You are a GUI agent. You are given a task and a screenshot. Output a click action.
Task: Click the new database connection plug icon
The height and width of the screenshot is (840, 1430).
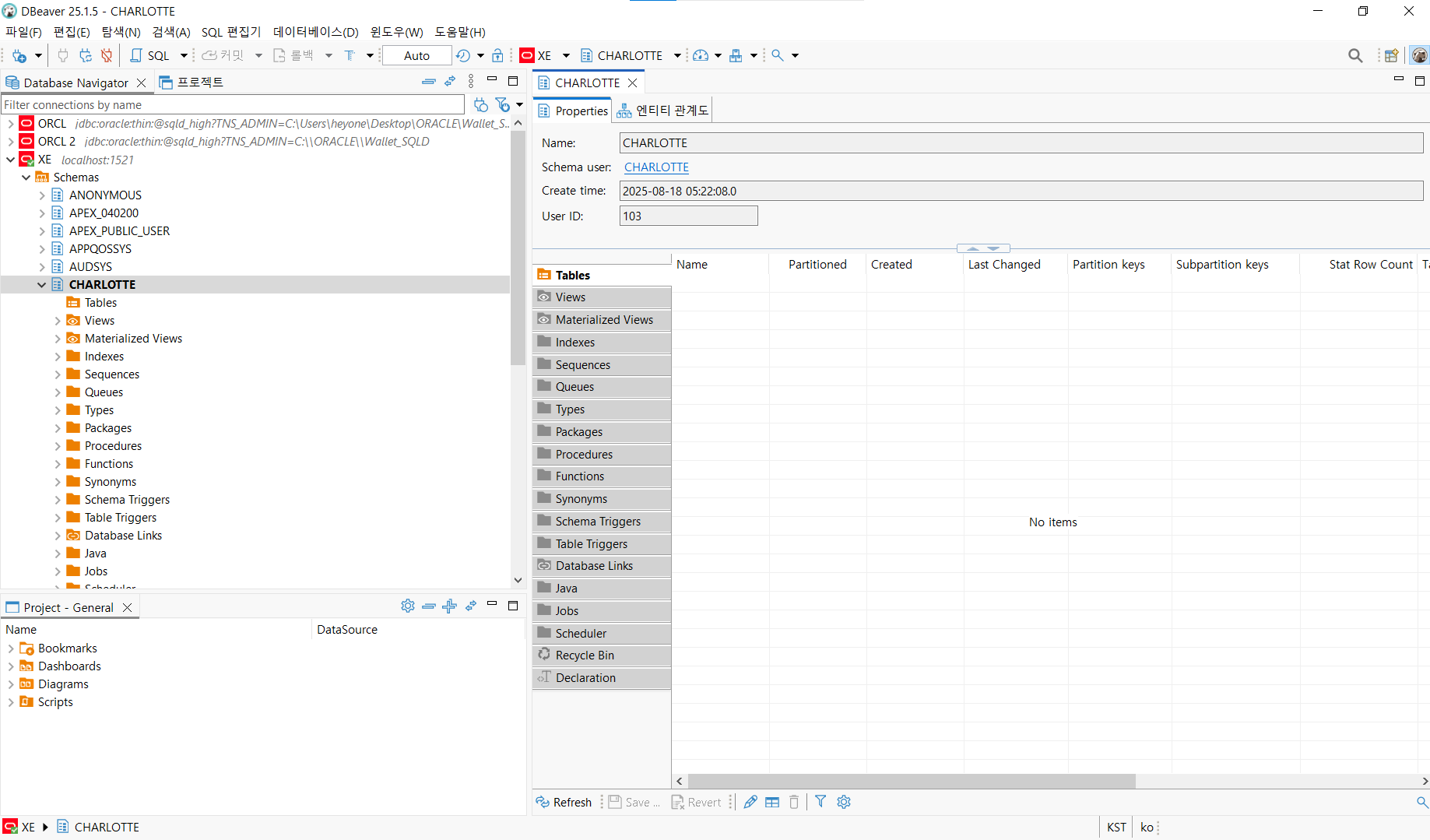click(19, 55)
